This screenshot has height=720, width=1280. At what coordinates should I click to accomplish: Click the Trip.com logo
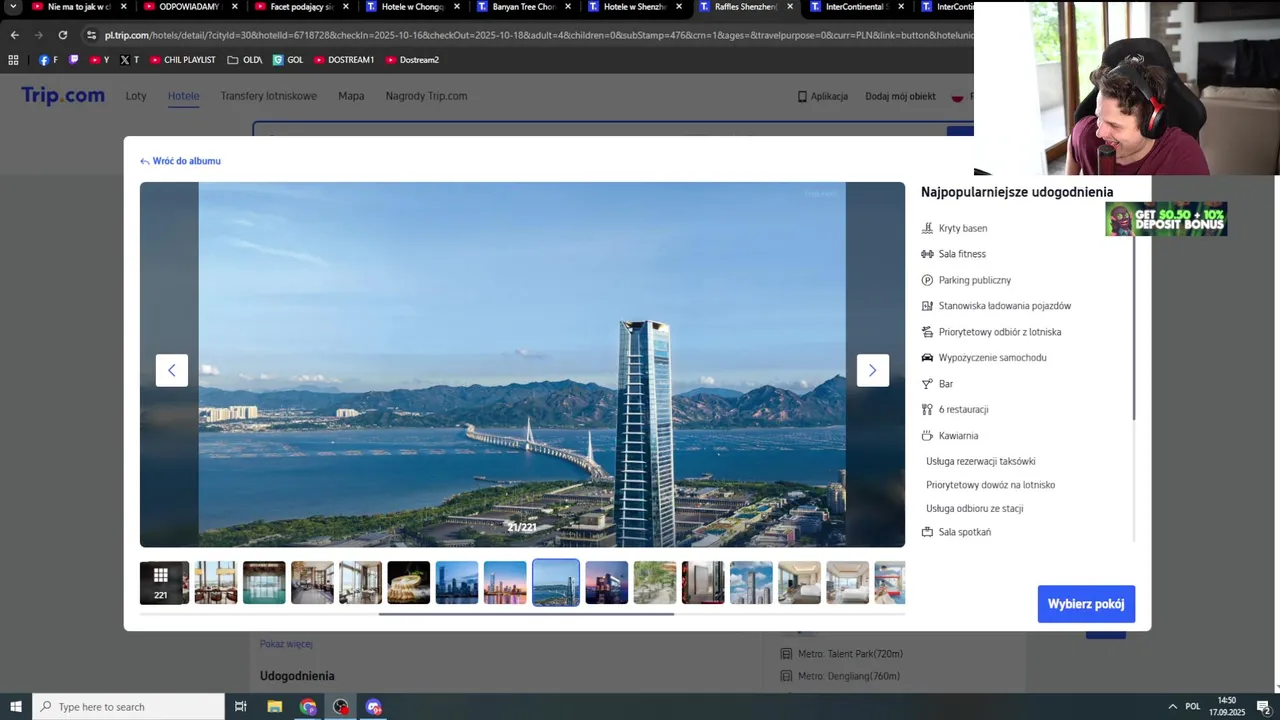pos(63,96)
